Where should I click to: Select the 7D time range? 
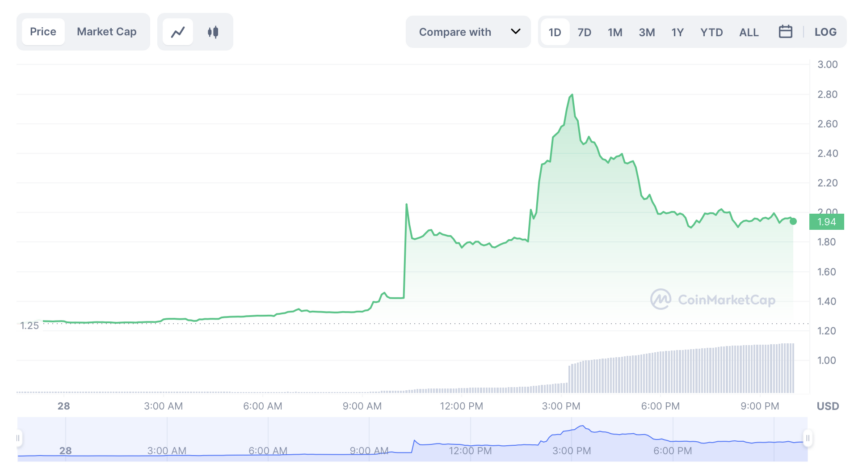(584, 33)
